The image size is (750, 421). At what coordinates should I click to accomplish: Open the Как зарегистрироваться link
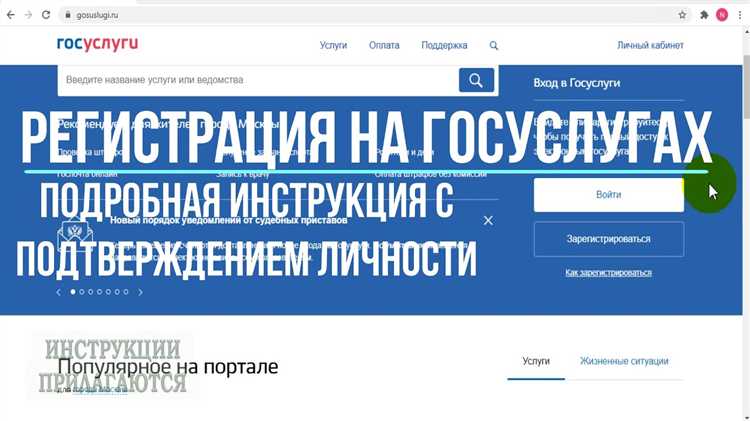tap(608, 273)
